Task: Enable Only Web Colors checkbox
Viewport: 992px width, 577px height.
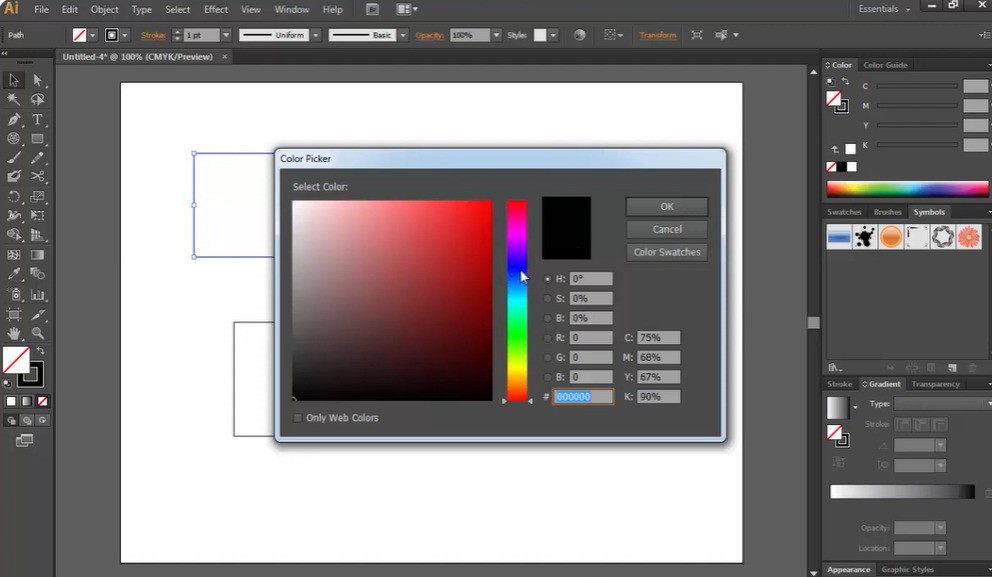Action: pos(298,418)
